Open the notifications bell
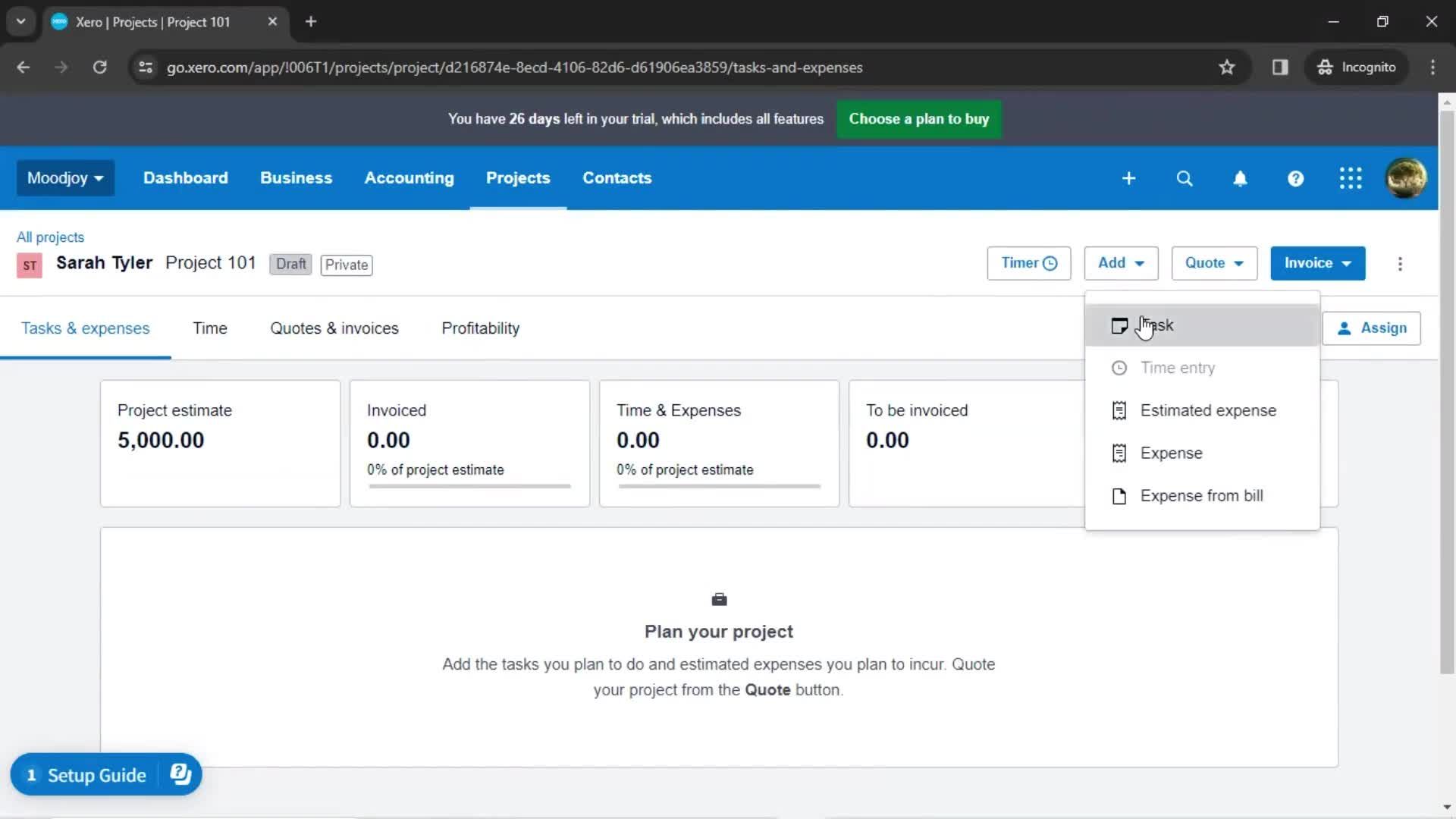1456x819 pixels. 1240,178
